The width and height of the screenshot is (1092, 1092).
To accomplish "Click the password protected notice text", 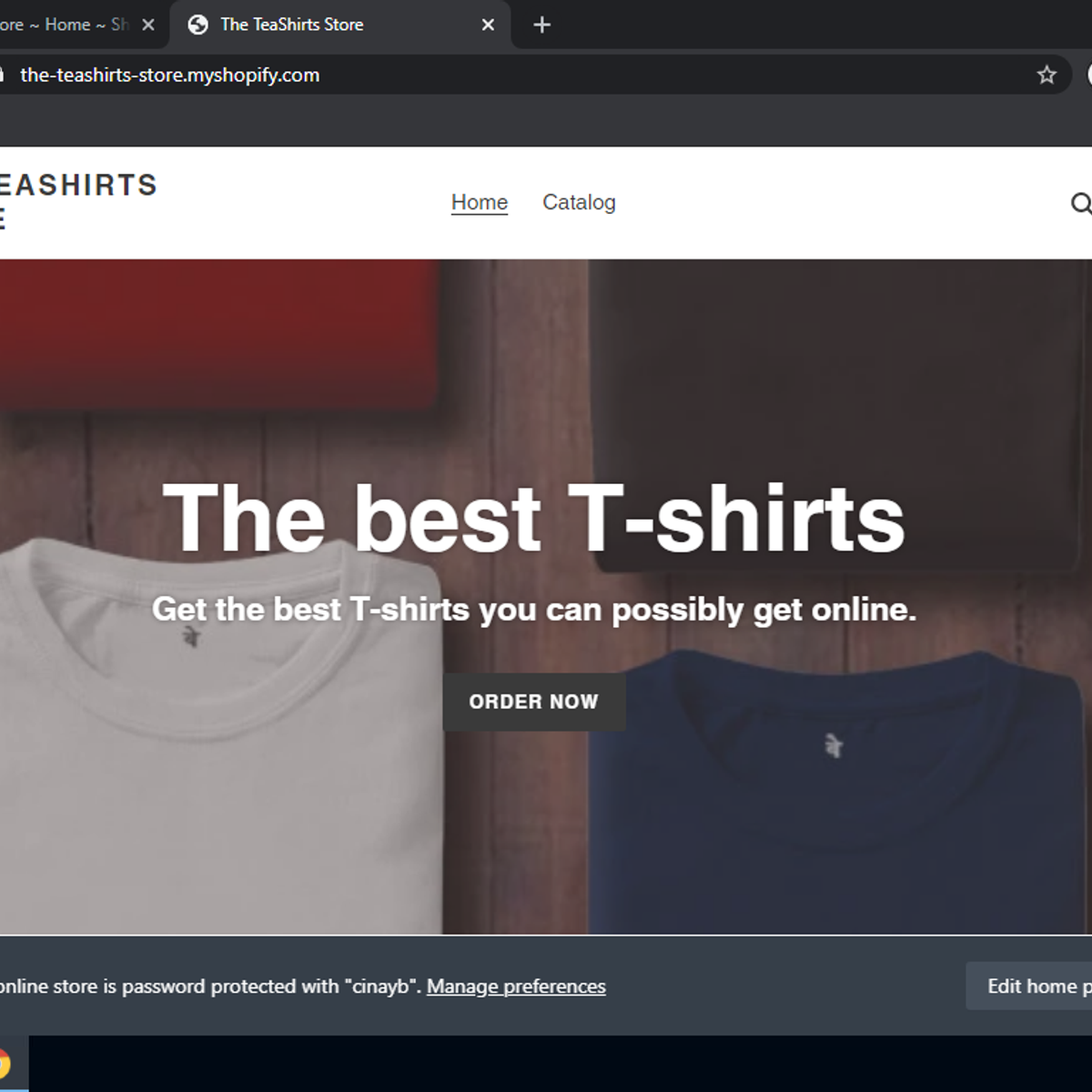I will click(x=210, y=986).
